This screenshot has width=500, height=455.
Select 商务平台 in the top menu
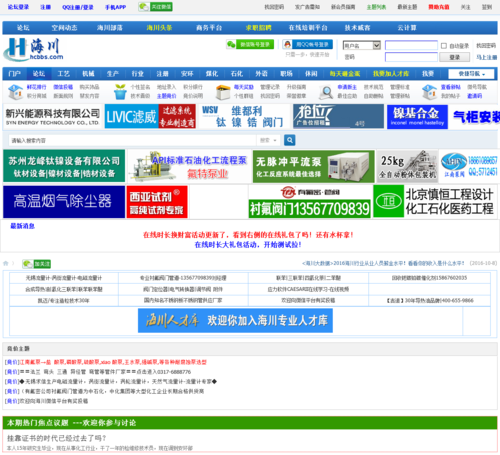pyautogui.click(x=209, y=28)
